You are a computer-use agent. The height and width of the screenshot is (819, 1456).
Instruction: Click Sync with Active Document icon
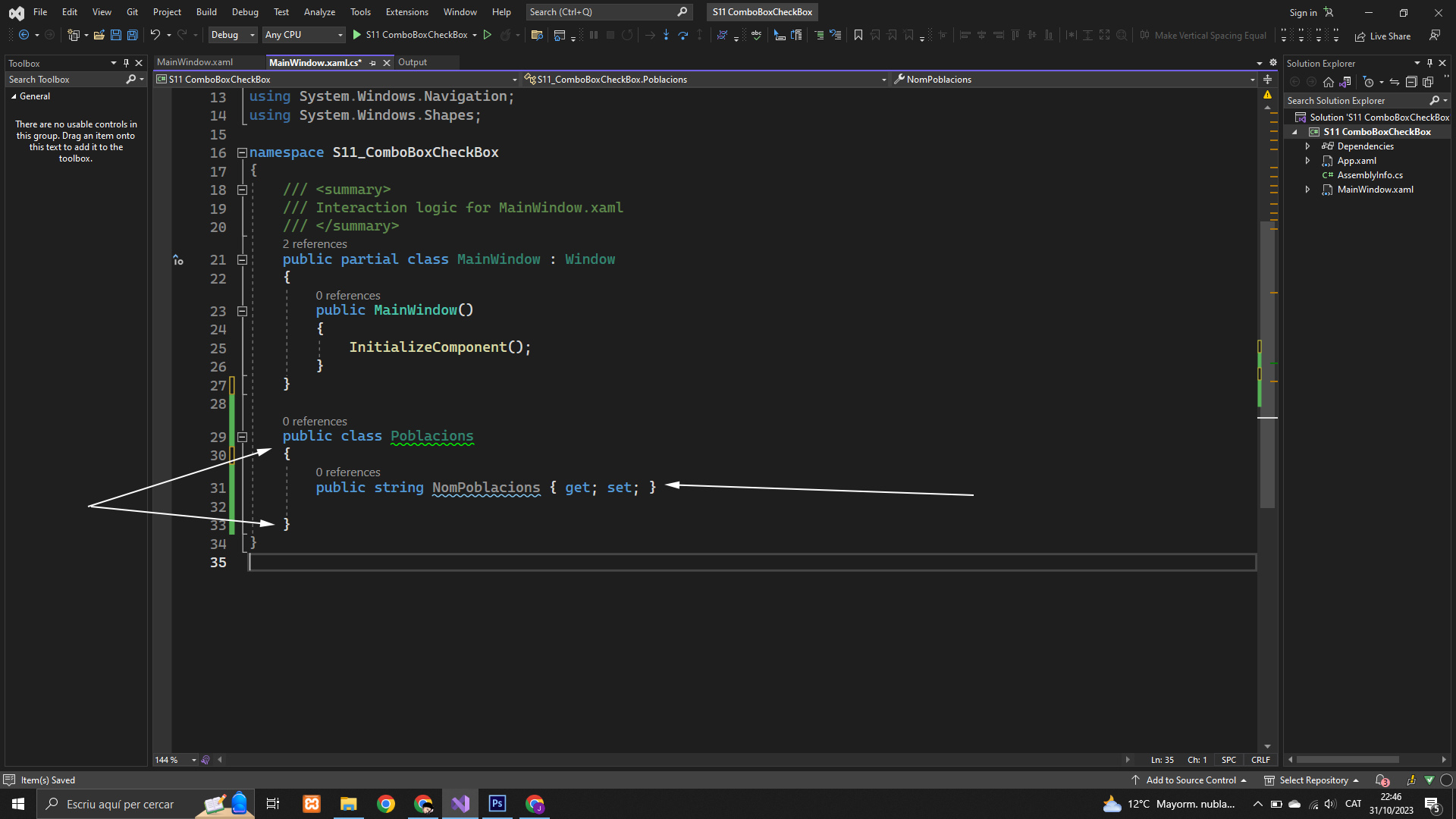click(1394, 82)
